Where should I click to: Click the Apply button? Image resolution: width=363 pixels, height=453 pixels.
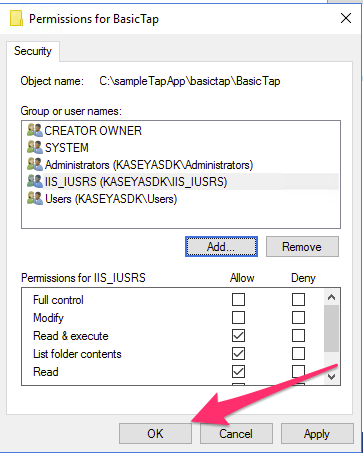[x=317, y=434]
